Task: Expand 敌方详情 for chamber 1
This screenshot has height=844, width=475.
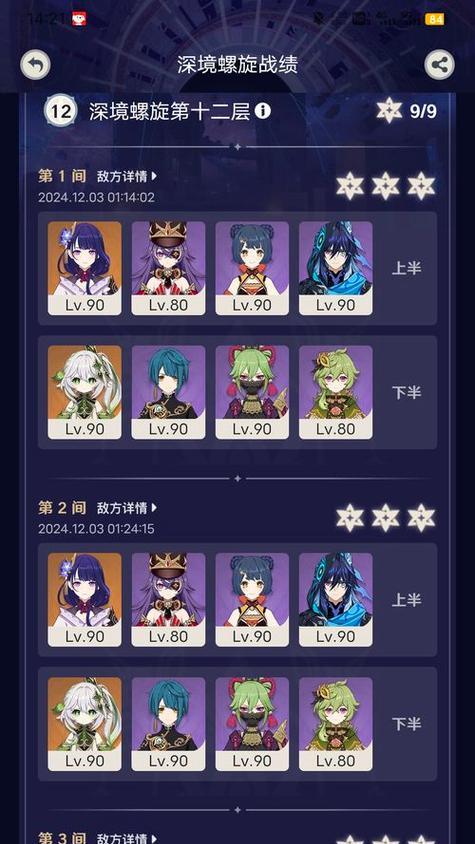Action: click(127, 176)
